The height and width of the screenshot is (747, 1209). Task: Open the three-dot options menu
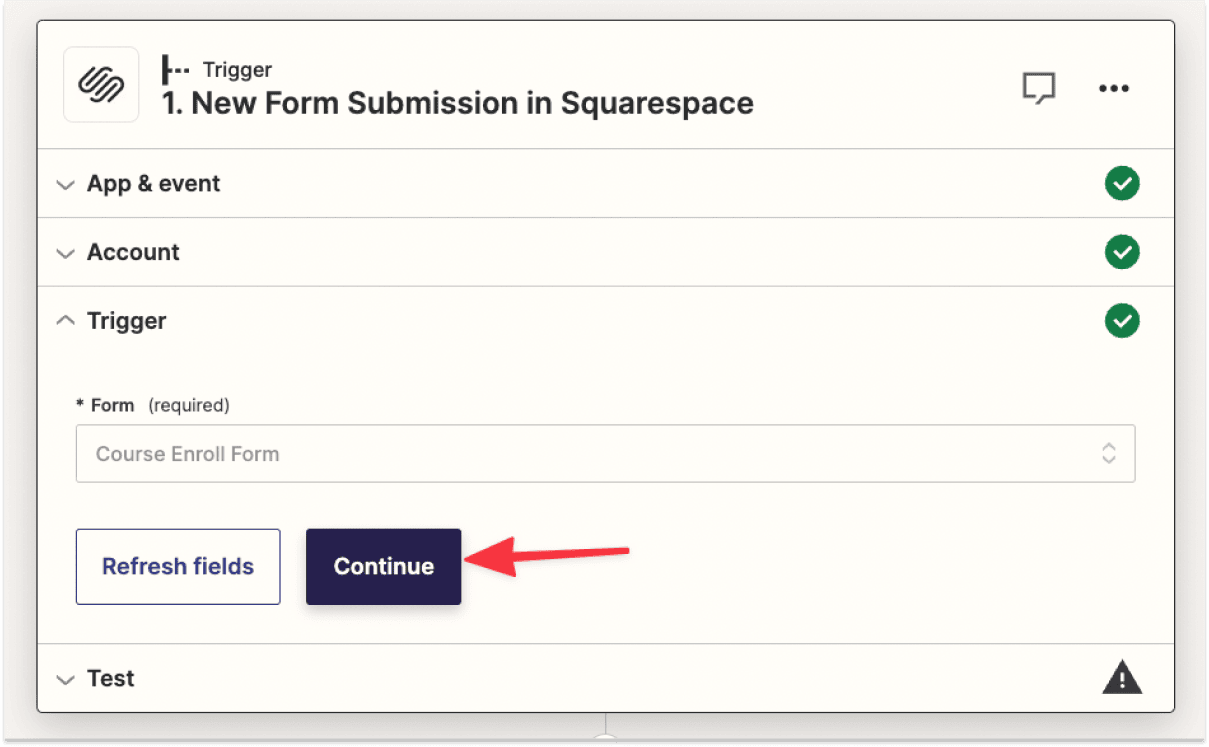pos(1113,88)
